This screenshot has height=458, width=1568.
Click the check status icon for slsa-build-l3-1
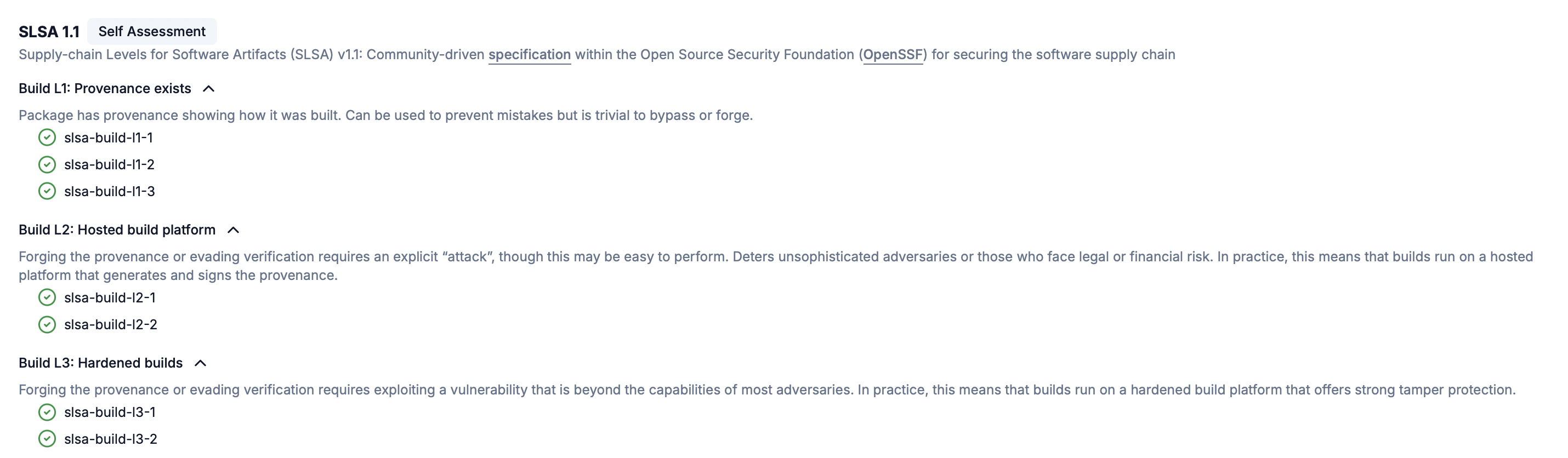click(47, 412)
